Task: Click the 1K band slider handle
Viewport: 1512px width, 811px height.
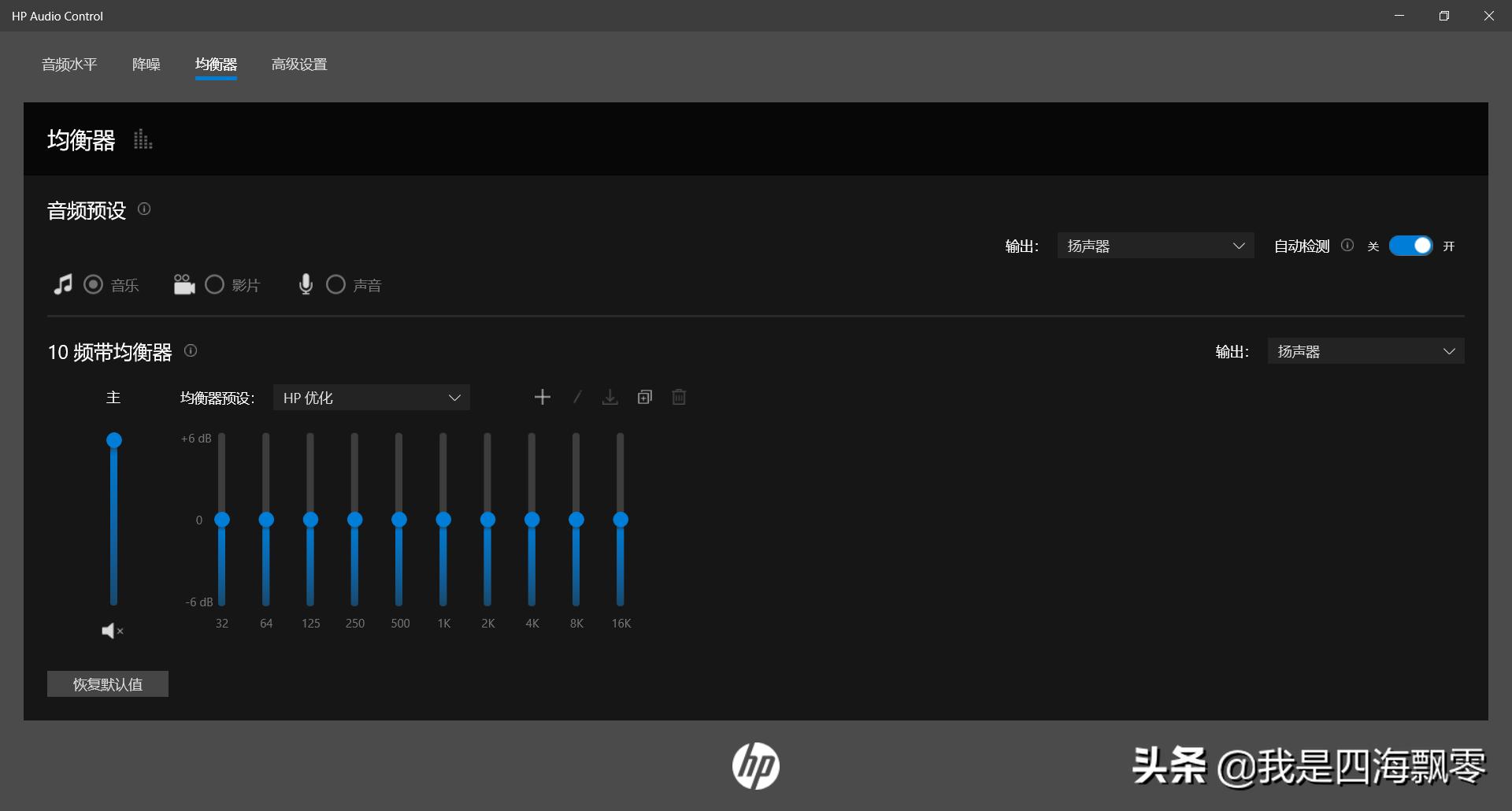Action: 443,520
